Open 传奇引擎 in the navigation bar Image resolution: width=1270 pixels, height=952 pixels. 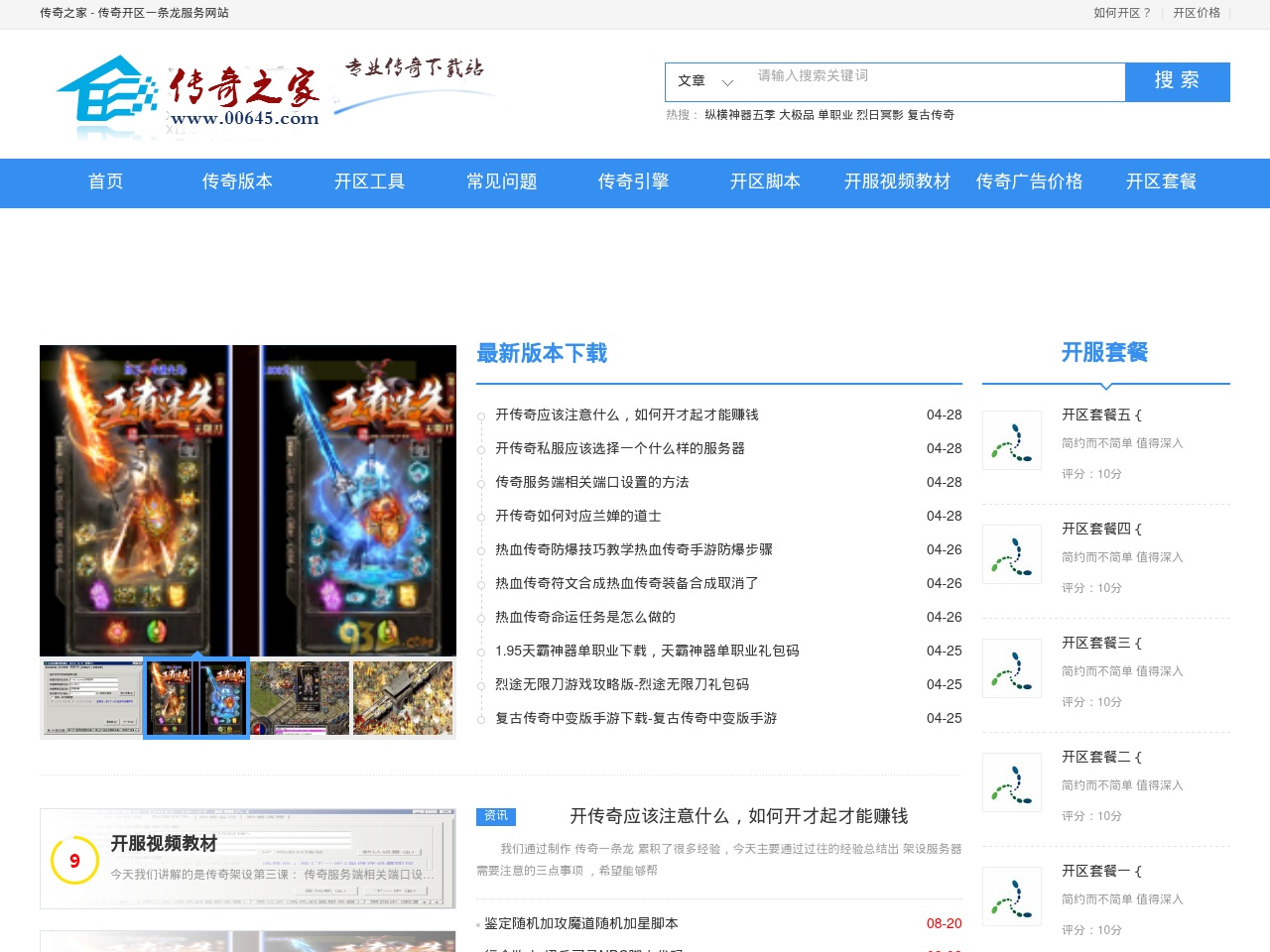click(x=634, y=182)
